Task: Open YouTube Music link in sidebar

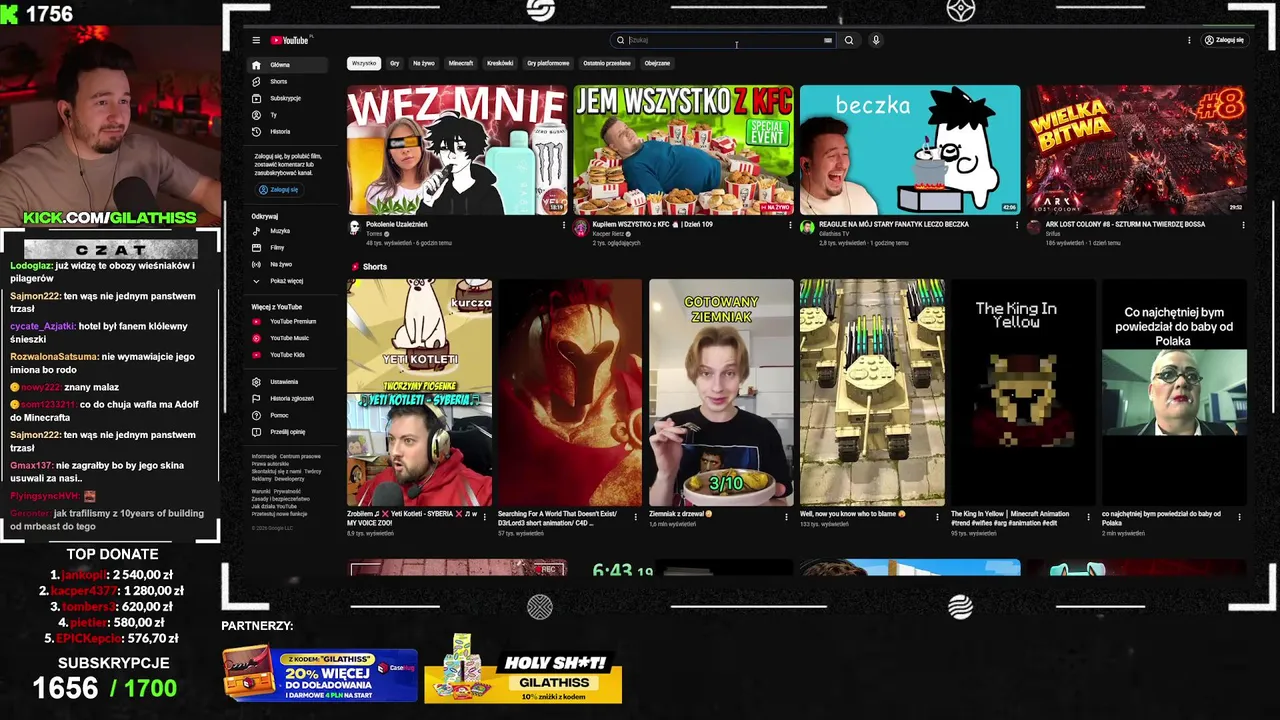Action: (288, 338)
